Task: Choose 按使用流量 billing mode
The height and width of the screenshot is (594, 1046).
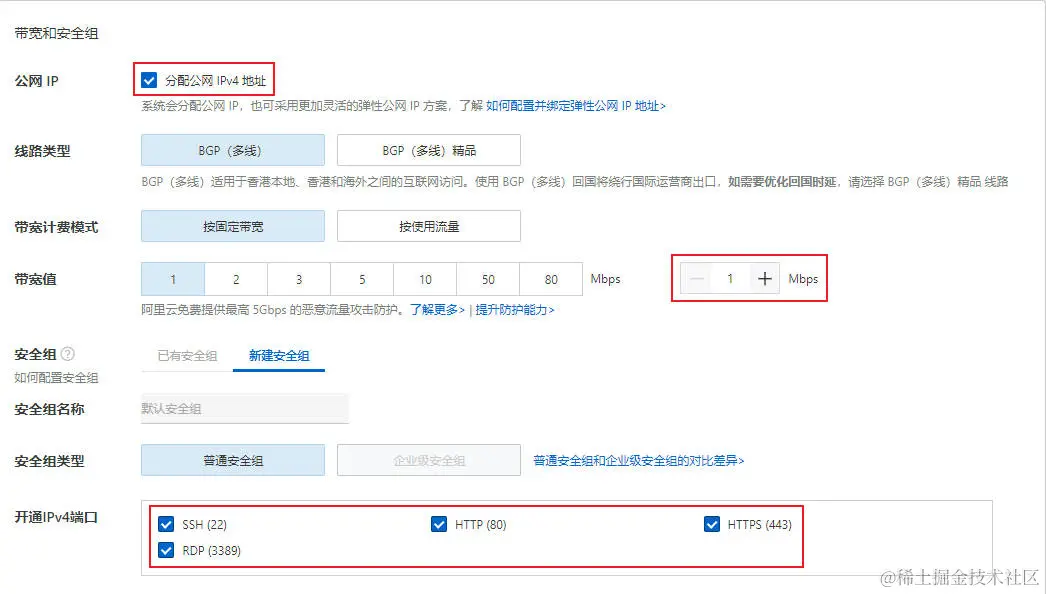Action: pos(429,225)
